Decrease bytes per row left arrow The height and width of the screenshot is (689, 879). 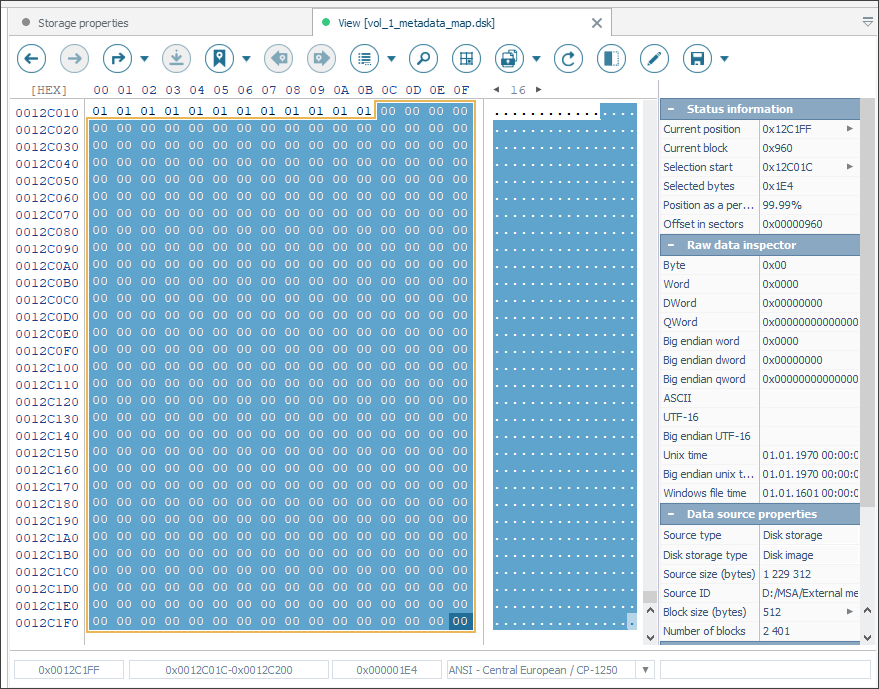click(496, 90)
